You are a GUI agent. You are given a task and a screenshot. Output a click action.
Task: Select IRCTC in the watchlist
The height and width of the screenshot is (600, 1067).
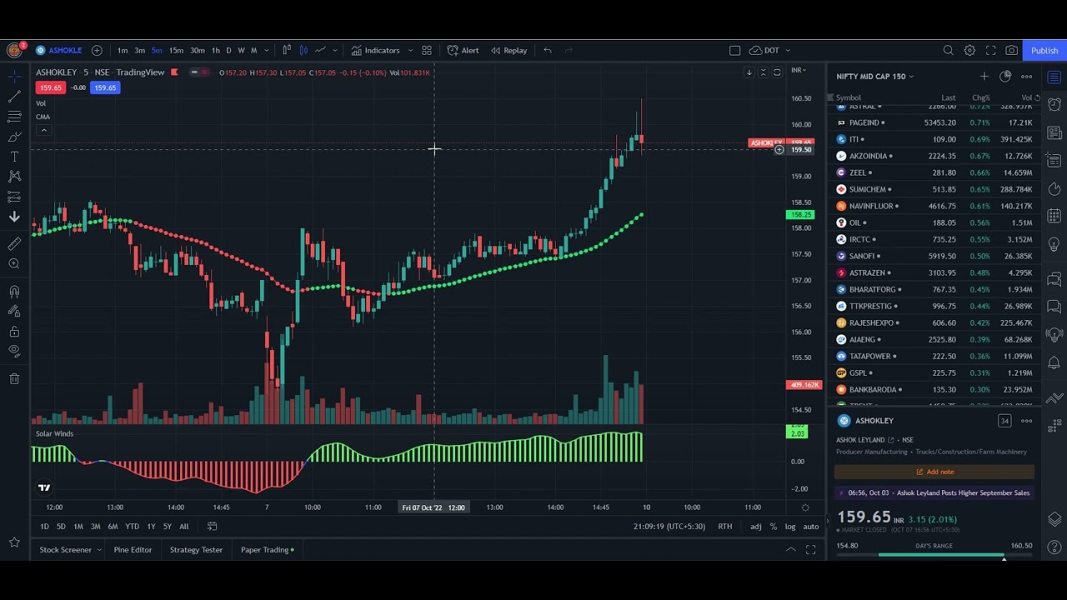(934, 239)
